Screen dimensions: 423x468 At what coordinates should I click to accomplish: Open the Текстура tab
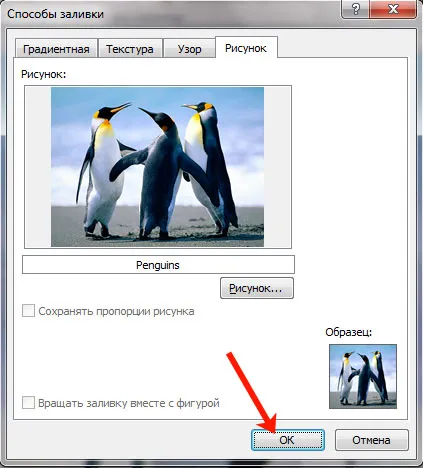click(x=130, y=49)
